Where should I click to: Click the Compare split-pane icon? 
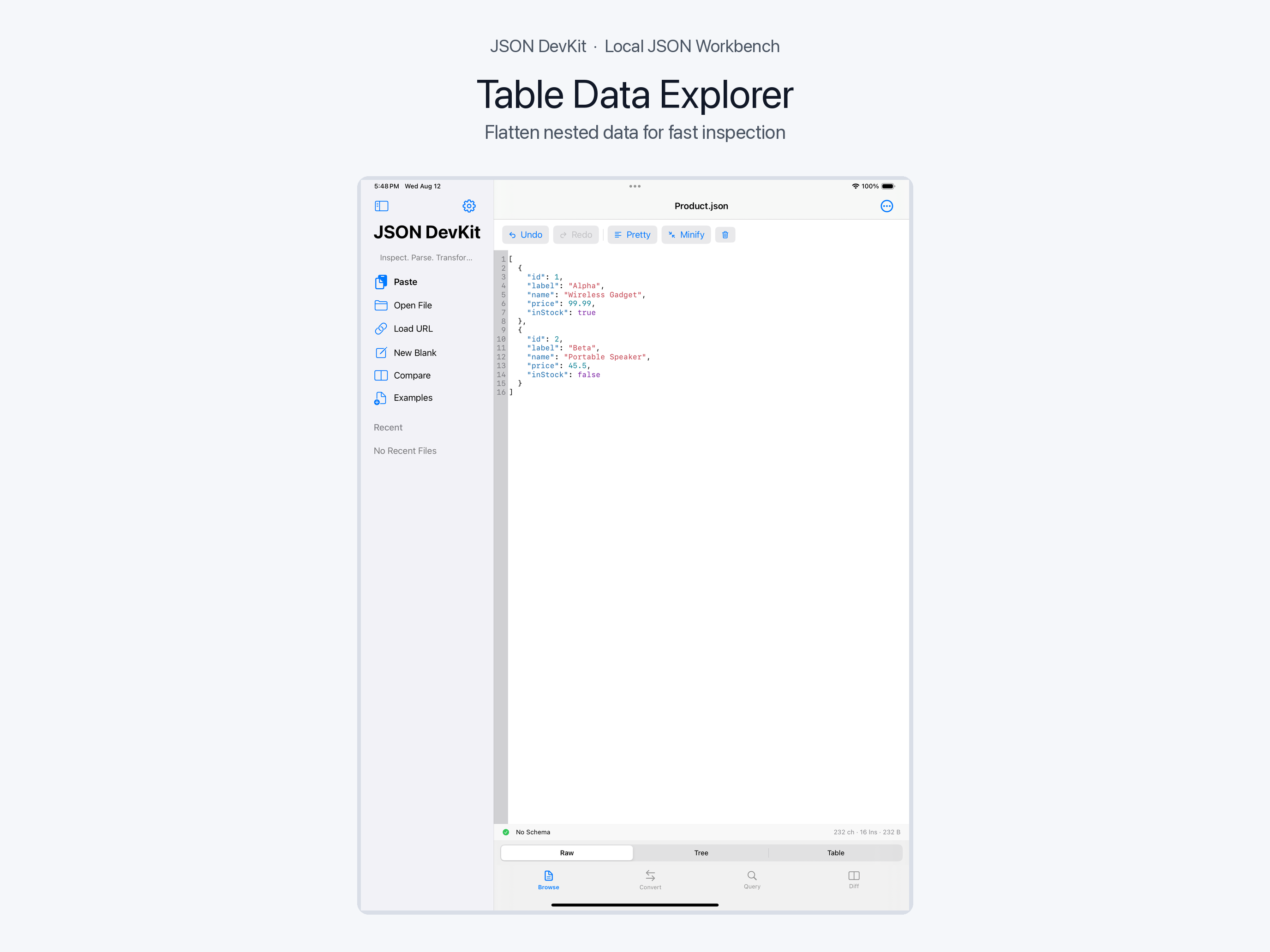click(381, 375)
